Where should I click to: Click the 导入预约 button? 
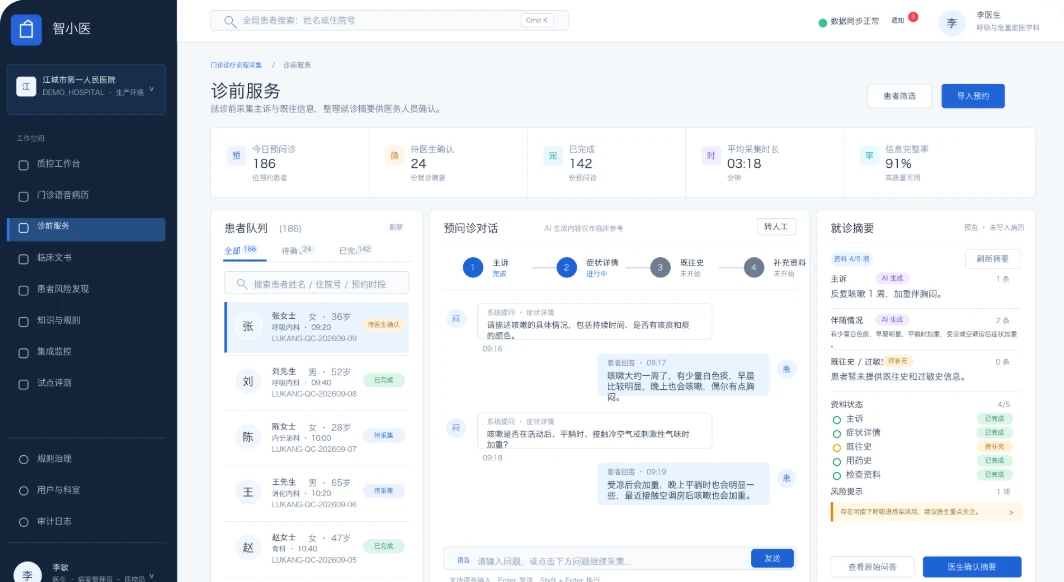[972, 96]
